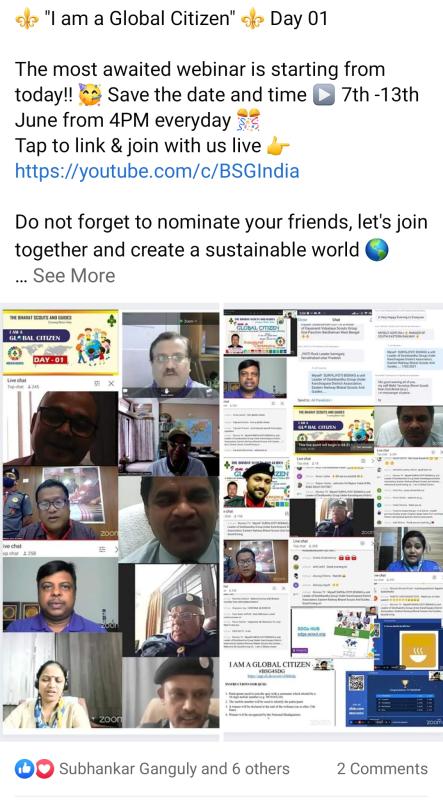443x800 pixels.
Task: Click the I AM A GLOBAL CITIZEN quiz slide
Action: (279, 692)
